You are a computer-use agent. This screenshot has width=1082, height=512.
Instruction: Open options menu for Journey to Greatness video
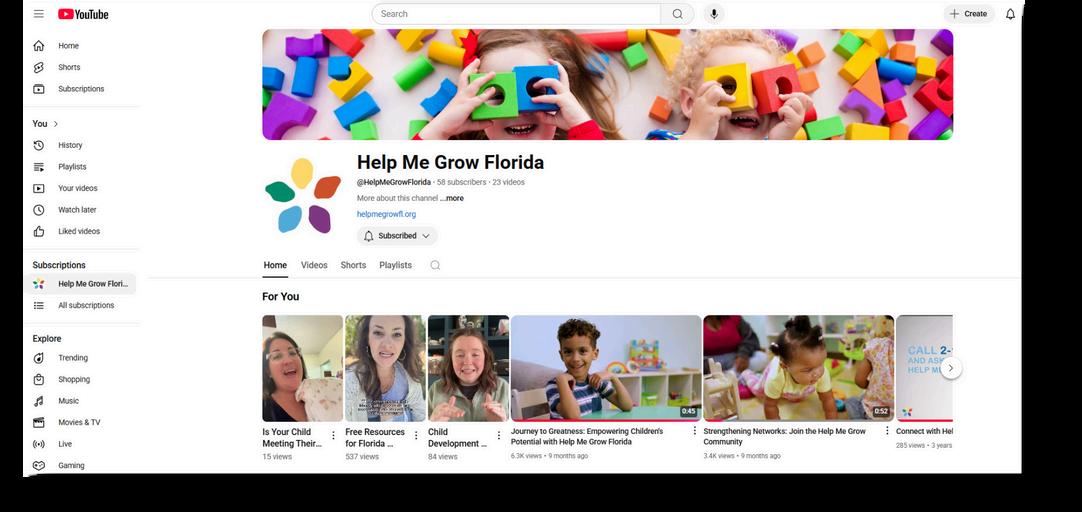pos(694,431)
